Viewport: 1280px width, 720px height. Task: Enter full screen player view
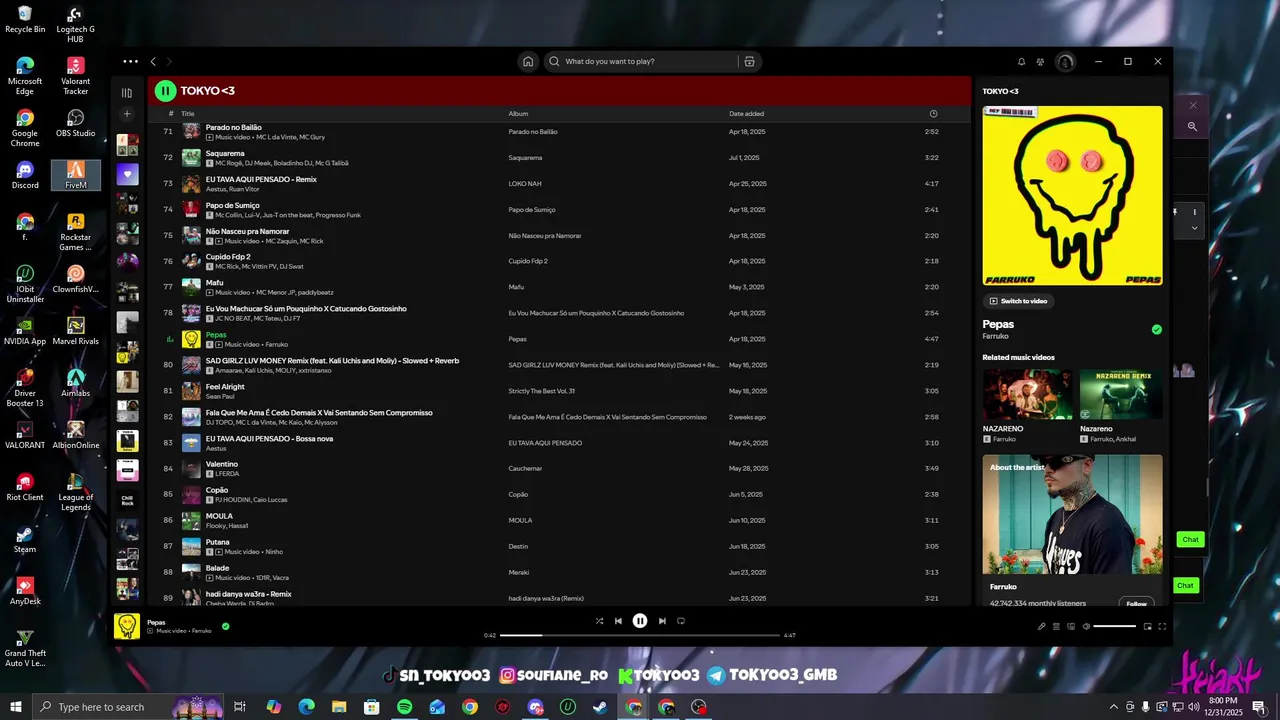[x=1162, y=626]
